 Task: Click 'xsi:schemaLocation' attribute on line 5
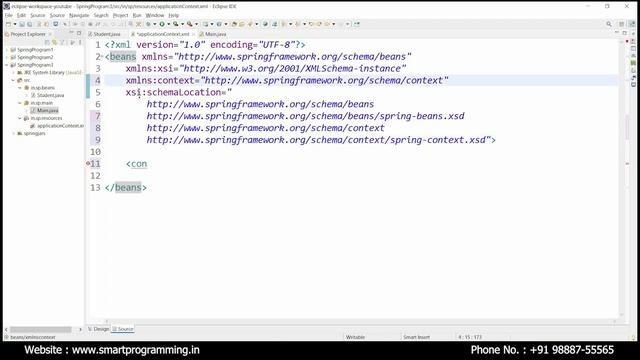coord(173,92)
